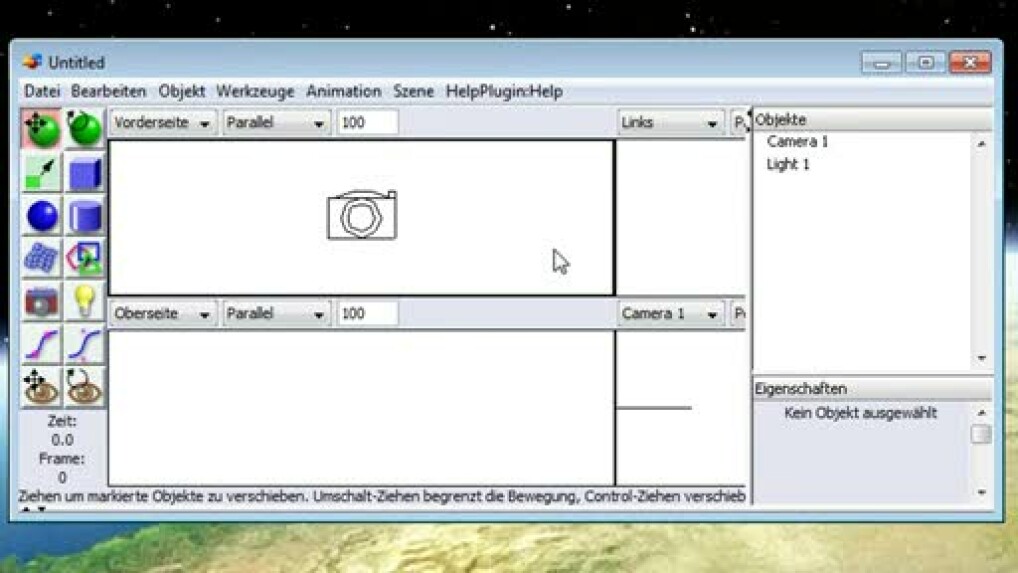Click the Create camera tool
Viewport: 1018px width, 573px height.
41,302
